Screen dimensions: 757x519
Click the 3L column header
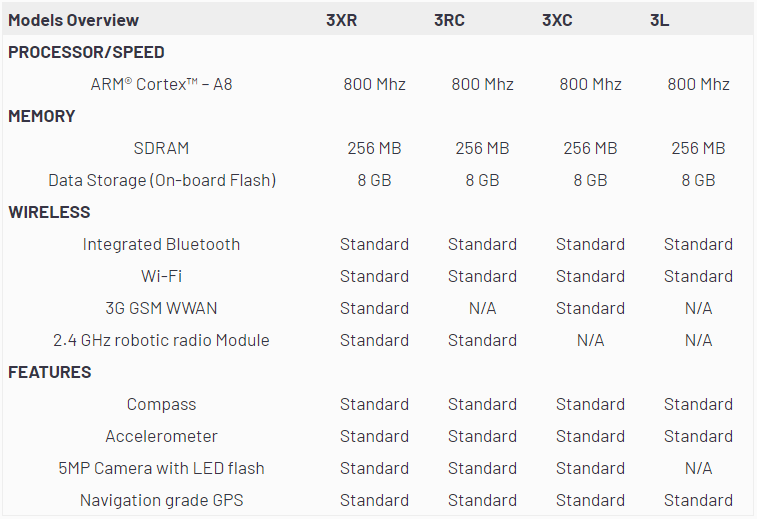coord(659,20)
